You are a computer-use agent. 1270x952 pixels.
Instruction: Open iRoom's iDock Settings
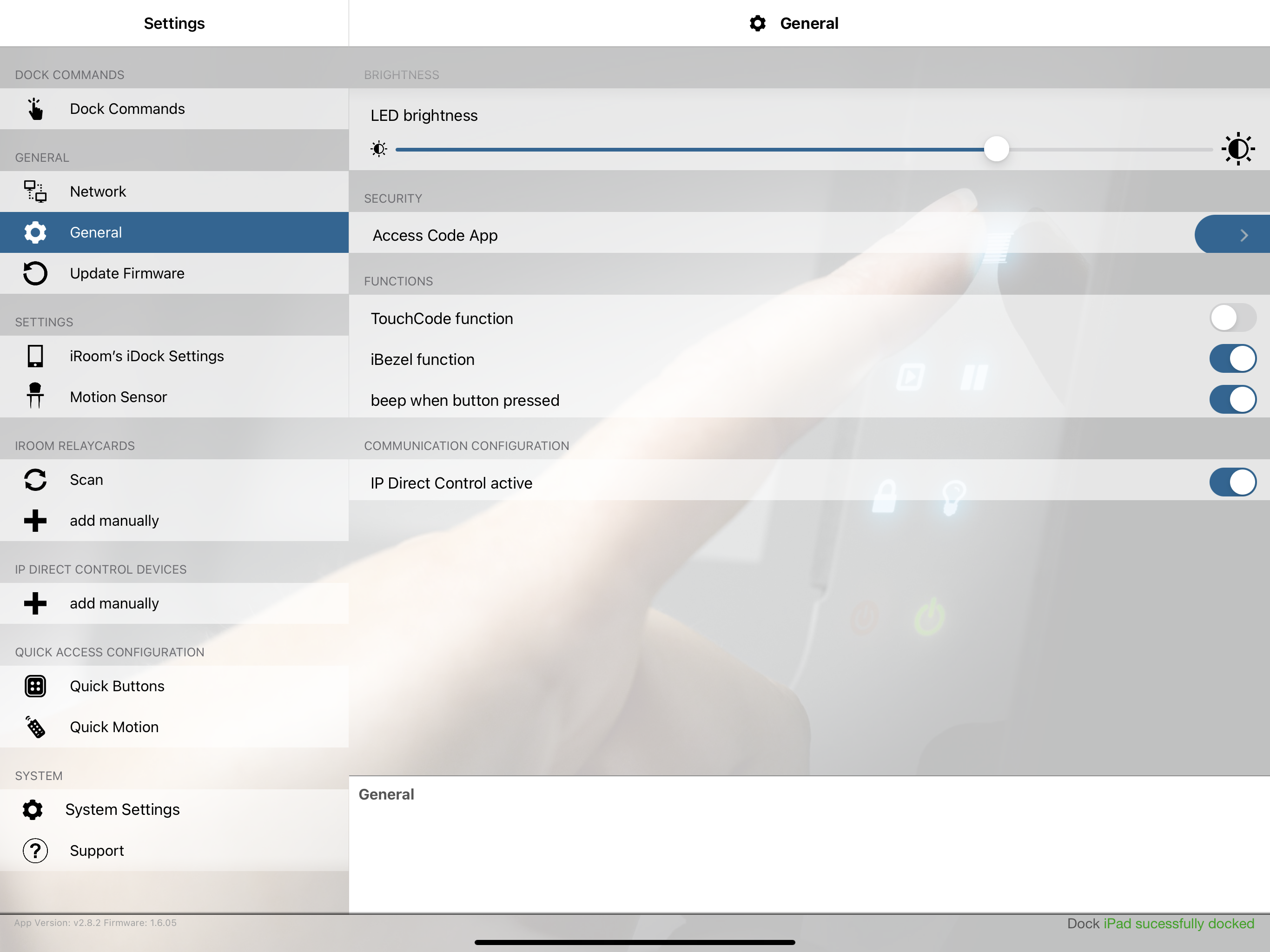click(174, 356)
